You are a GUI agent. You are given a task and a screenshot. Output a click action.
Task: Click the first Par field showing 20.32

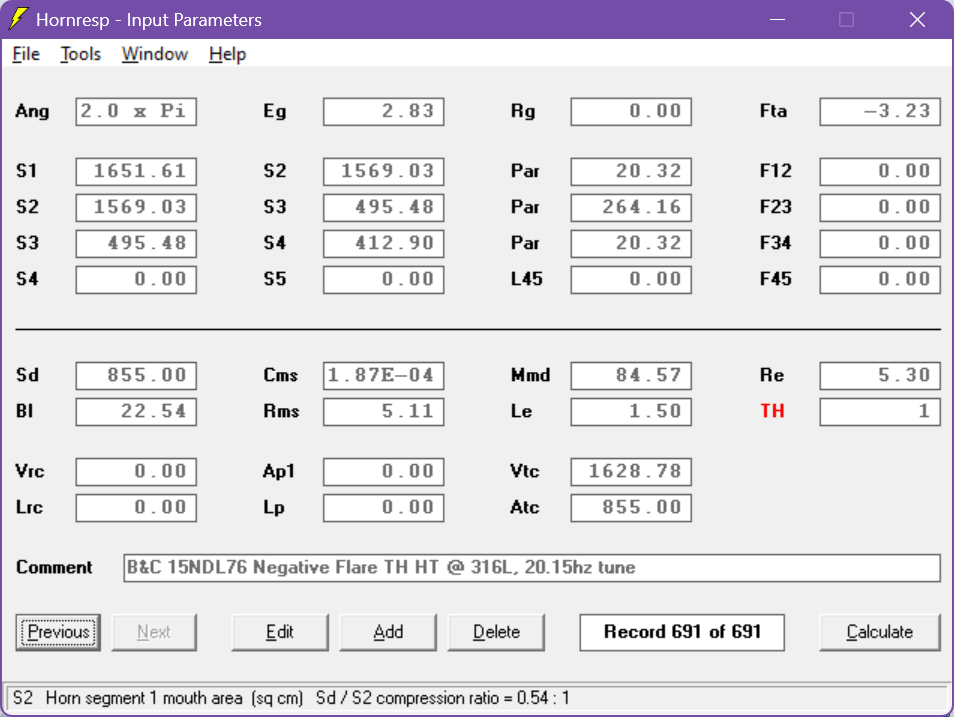click(x=631, y=171)
